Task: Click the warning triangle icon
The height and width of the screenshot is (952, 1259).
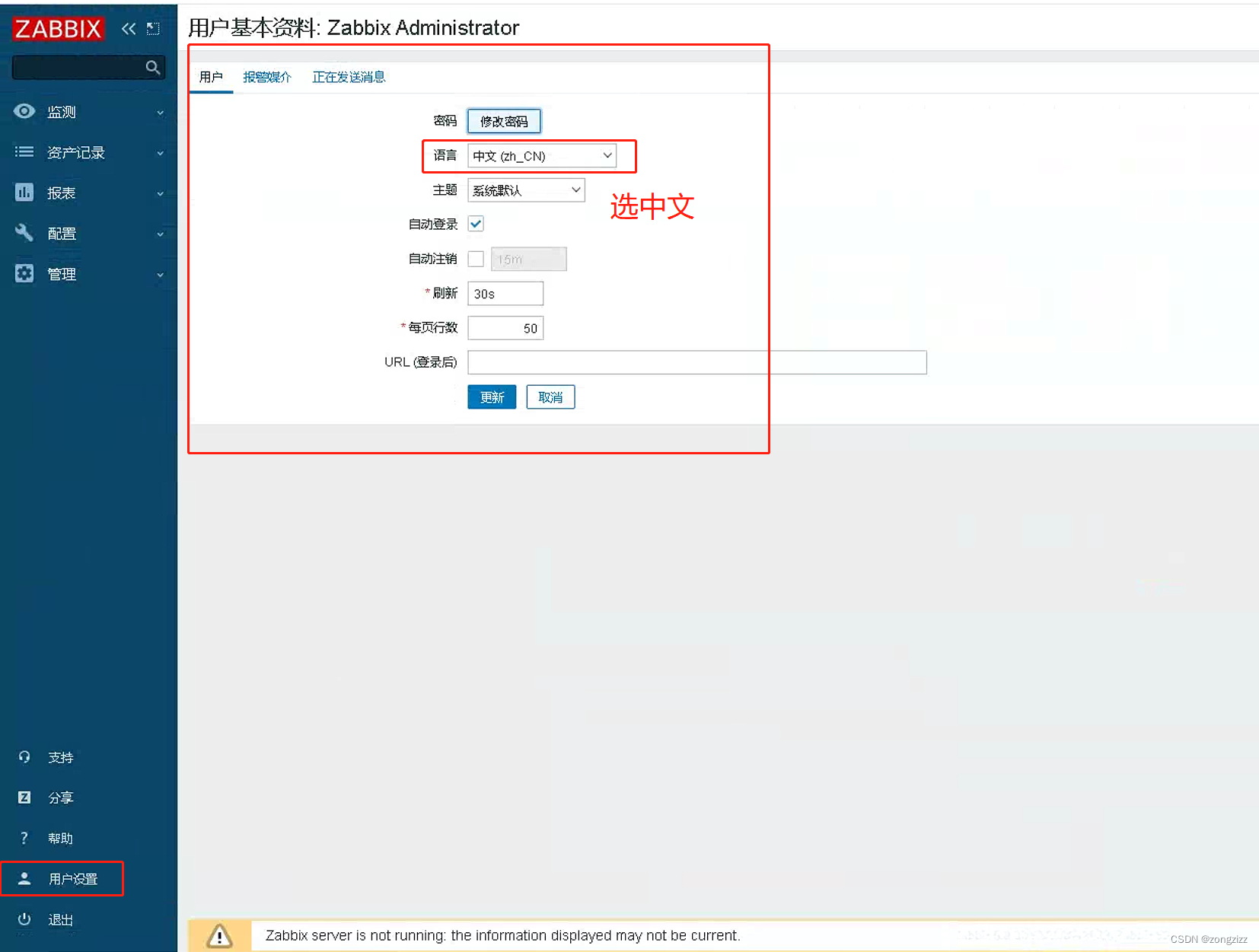Action: [x=219, y=935]
